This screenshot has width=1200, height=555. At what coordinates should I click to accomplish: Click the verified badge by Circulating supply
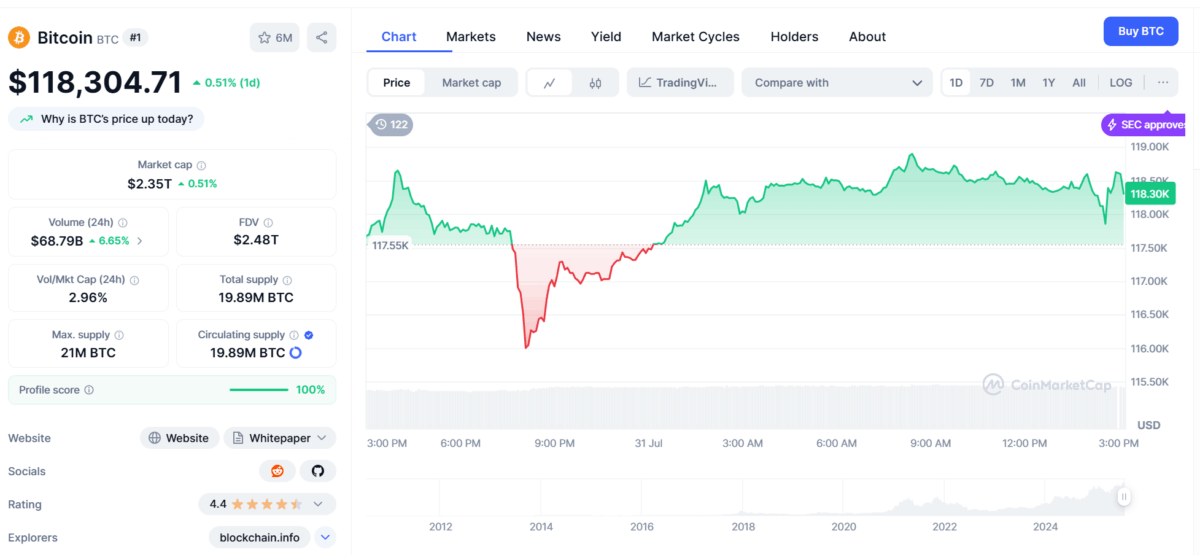[309, 335]
